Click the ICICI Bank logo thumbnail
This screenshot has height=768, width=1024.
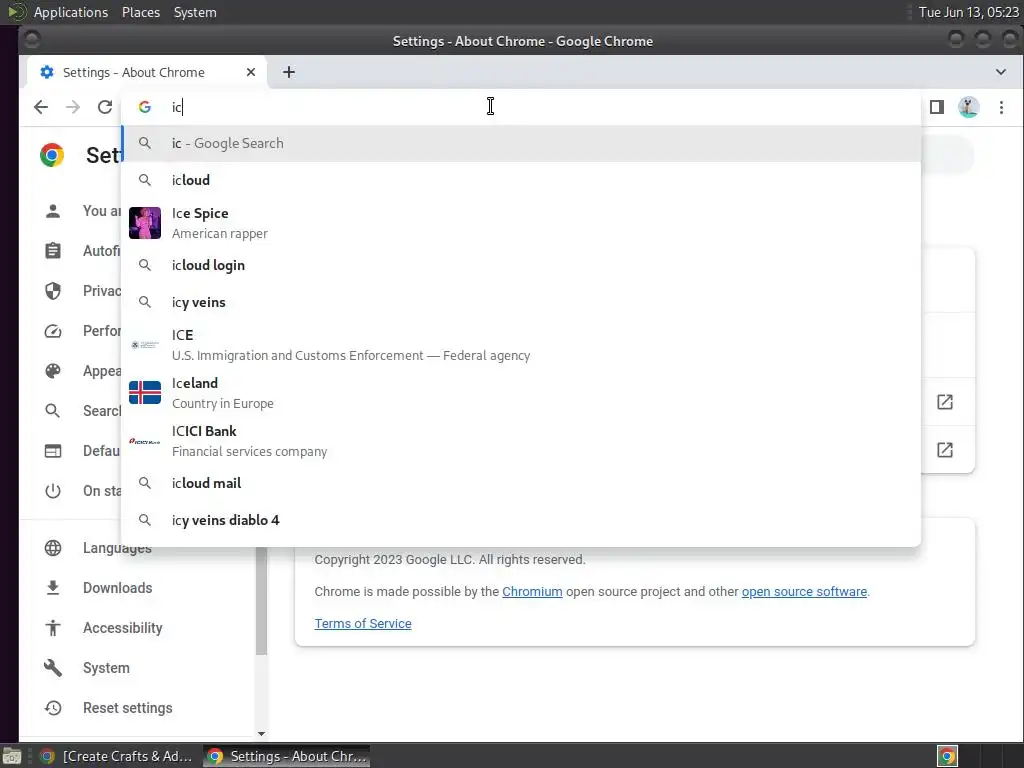pos(145,441)
